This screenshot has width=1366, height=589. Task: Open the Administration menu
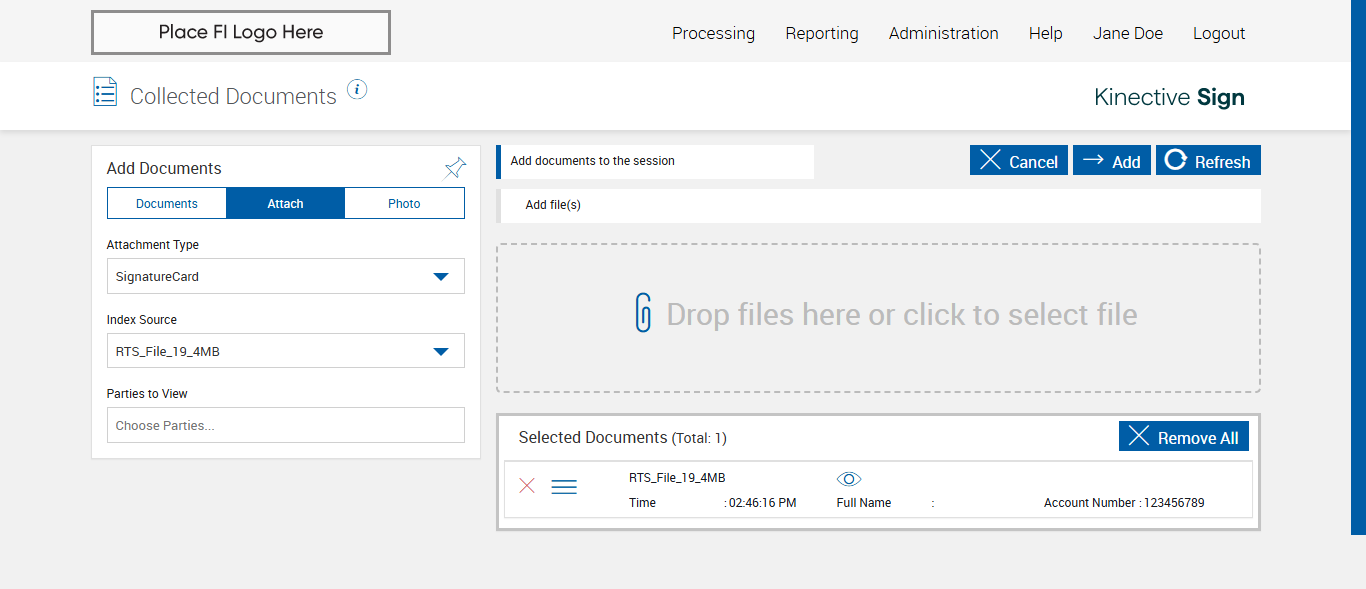click(x=943, y=33)
